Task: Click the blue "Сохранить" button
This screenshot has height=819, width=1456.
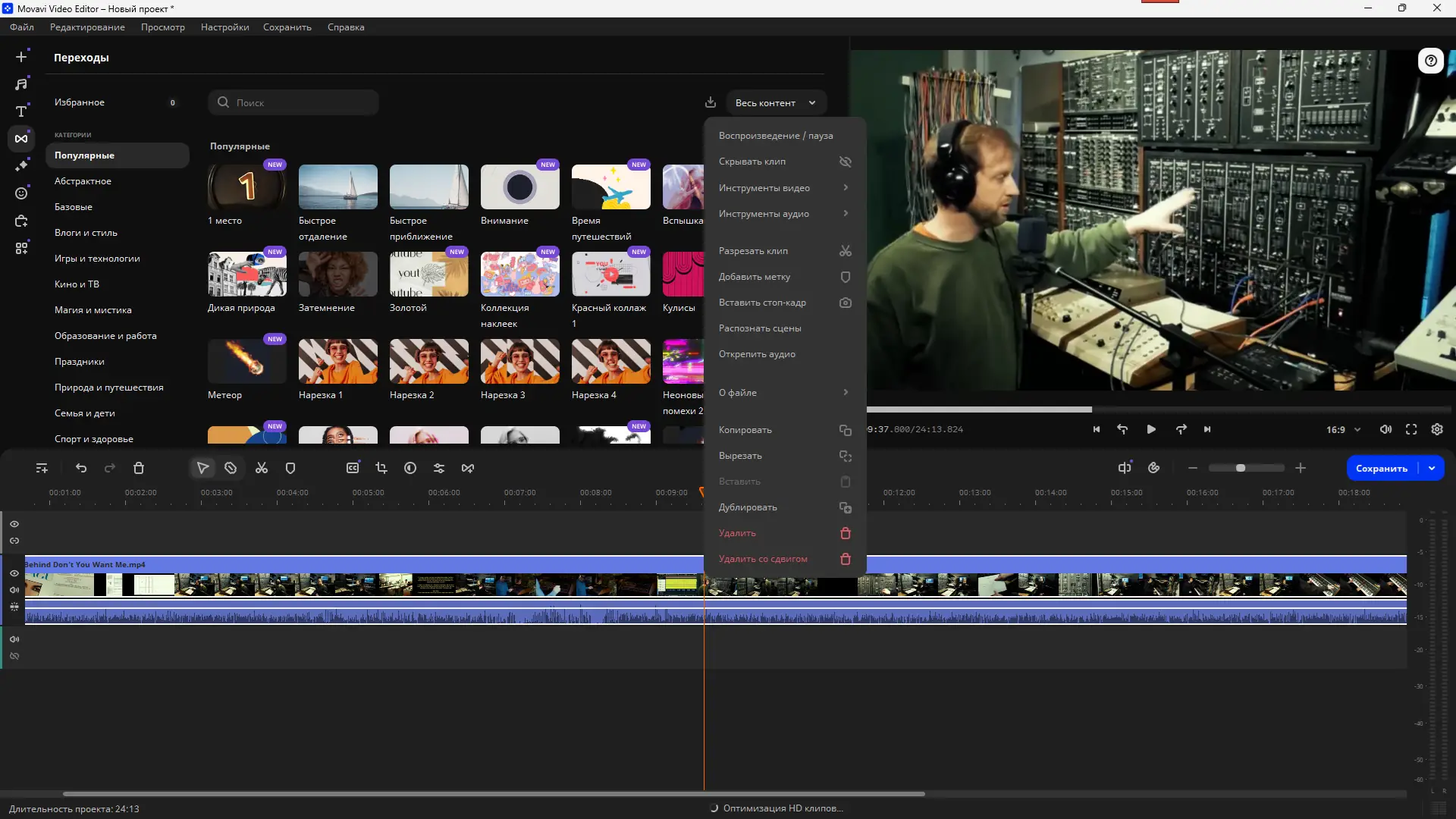Action: point(1381,469)
